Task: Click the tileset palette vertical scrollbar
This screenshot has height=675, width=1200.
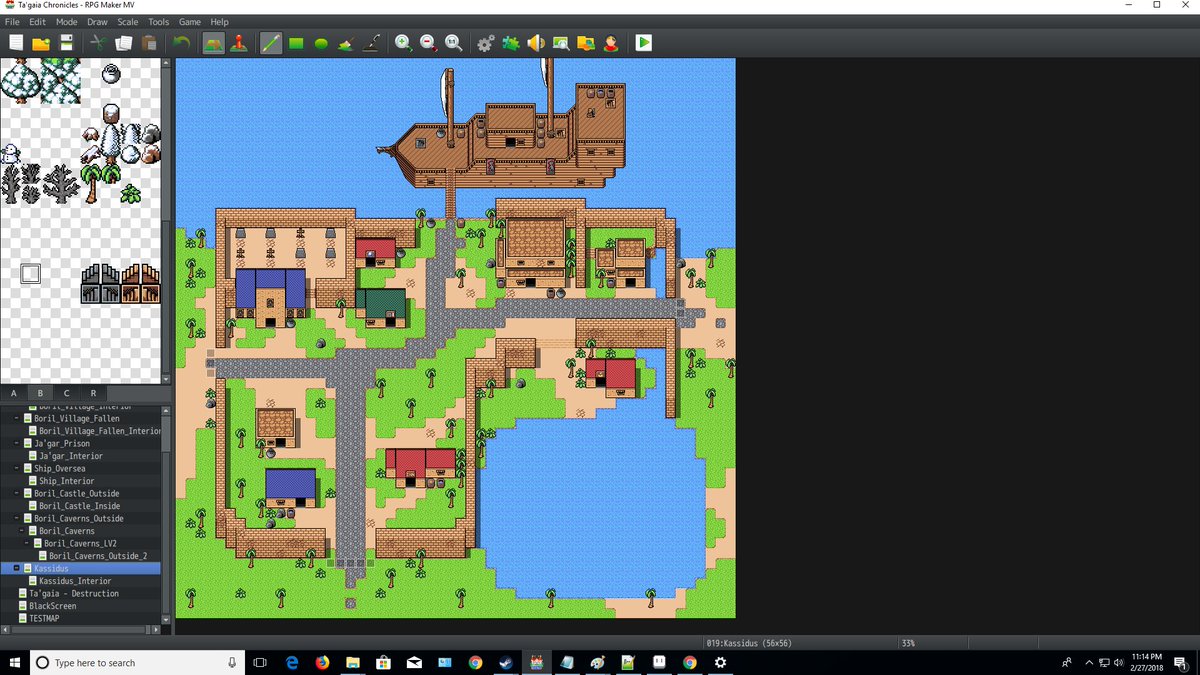Action: point(166,220)
